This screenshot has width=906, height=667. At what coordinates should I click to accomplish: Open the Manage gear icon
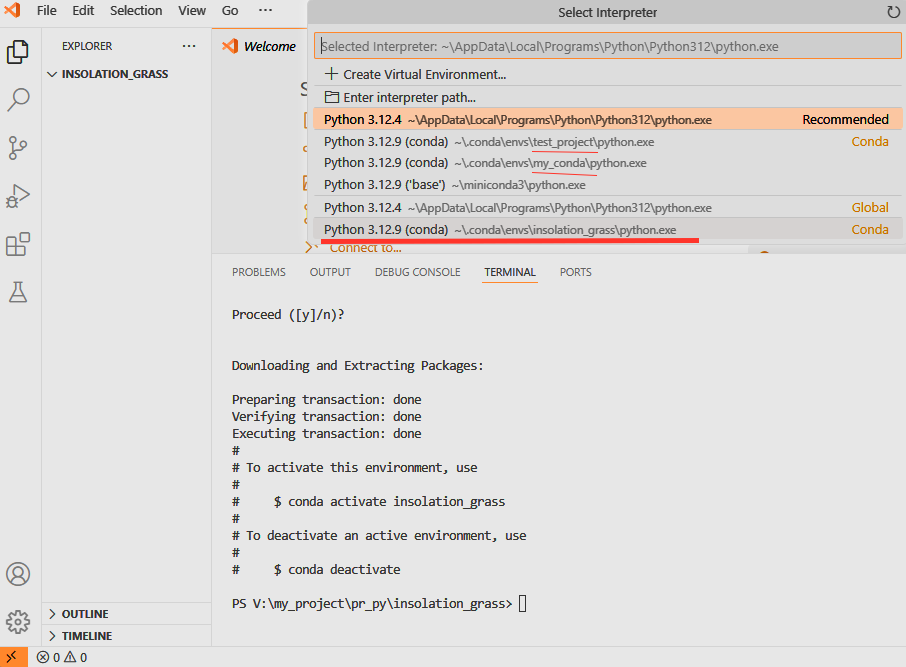[18, 622]
